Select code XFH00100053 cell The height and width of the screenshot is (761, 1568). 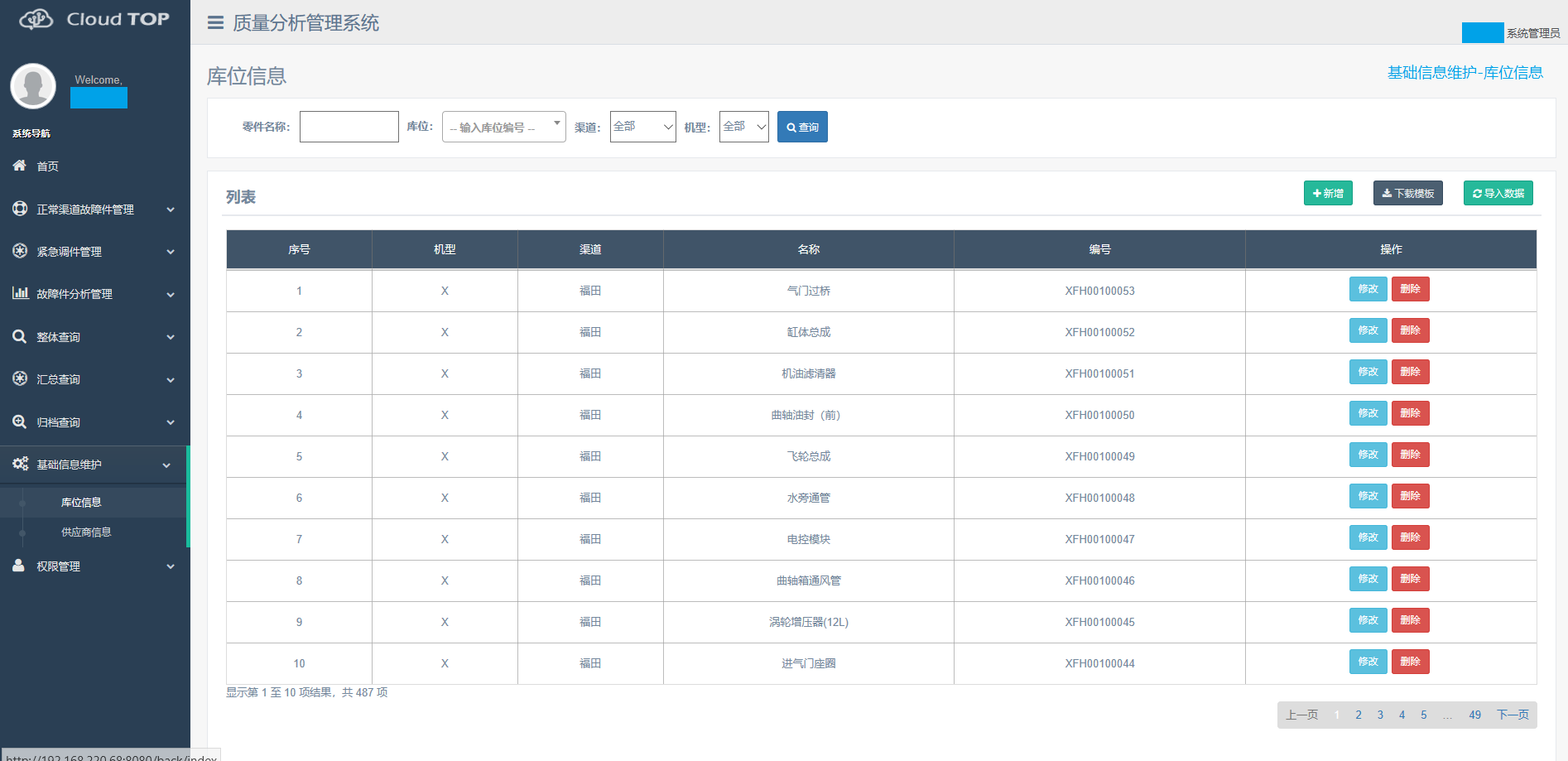pyautogui.click(x=1100, y=291)
